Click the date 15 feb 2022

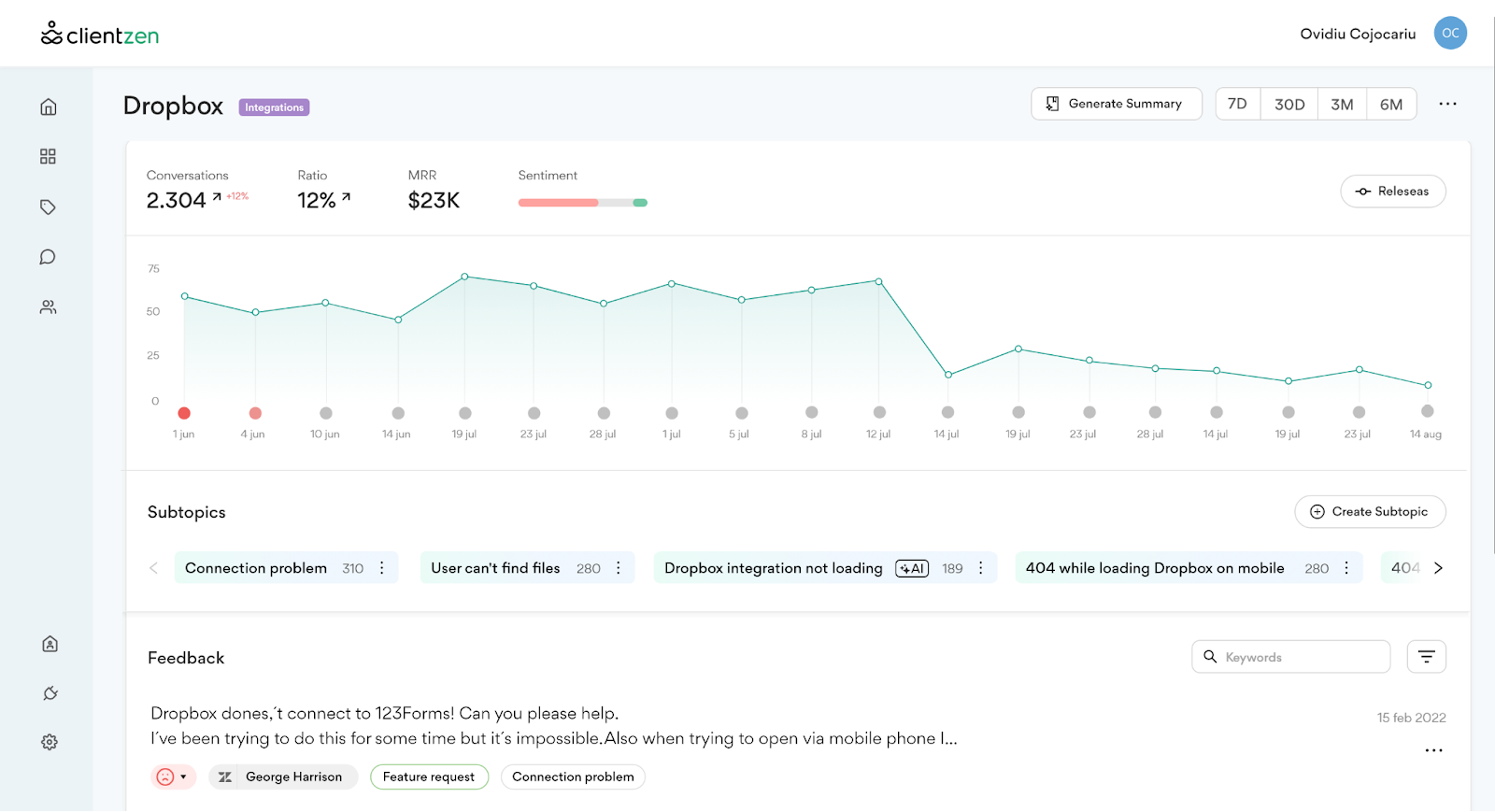1411,718
